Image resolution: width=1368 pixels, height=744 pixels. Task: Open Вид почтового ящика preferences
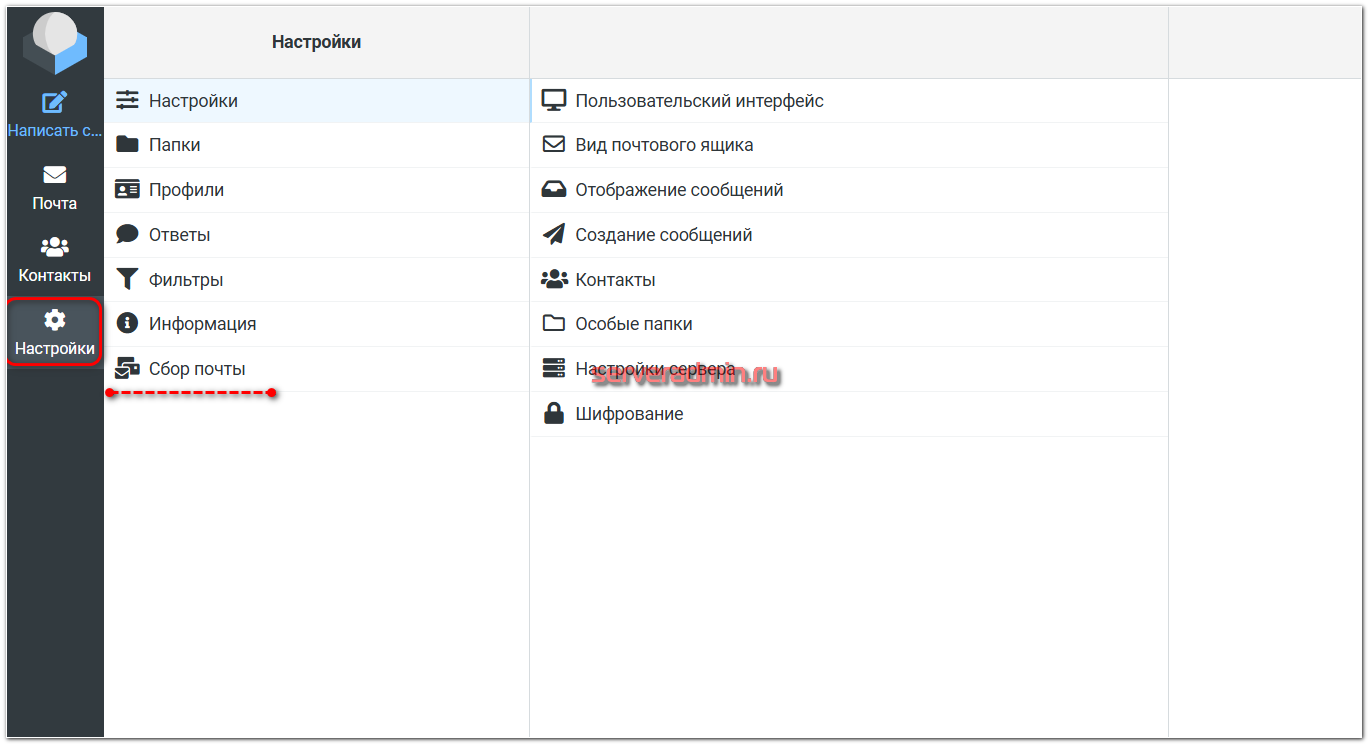coord(664,145)
